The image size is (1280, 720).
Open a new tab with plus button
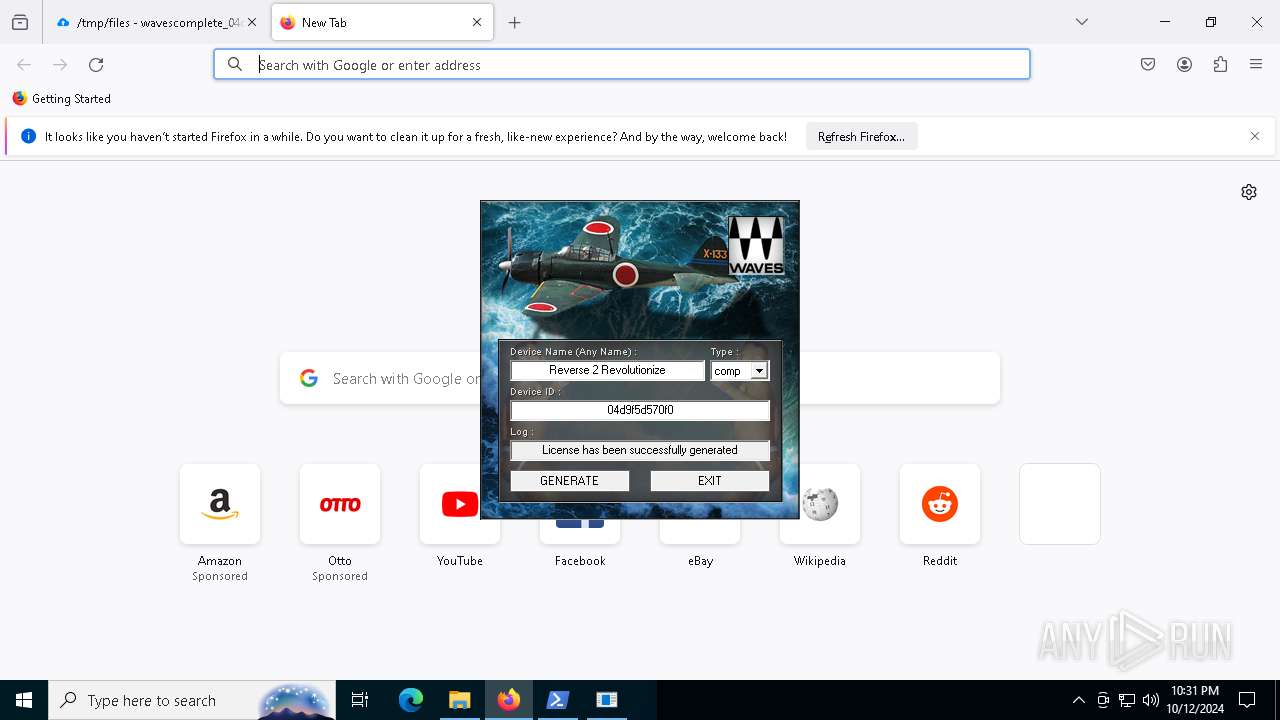click(515, 23)
